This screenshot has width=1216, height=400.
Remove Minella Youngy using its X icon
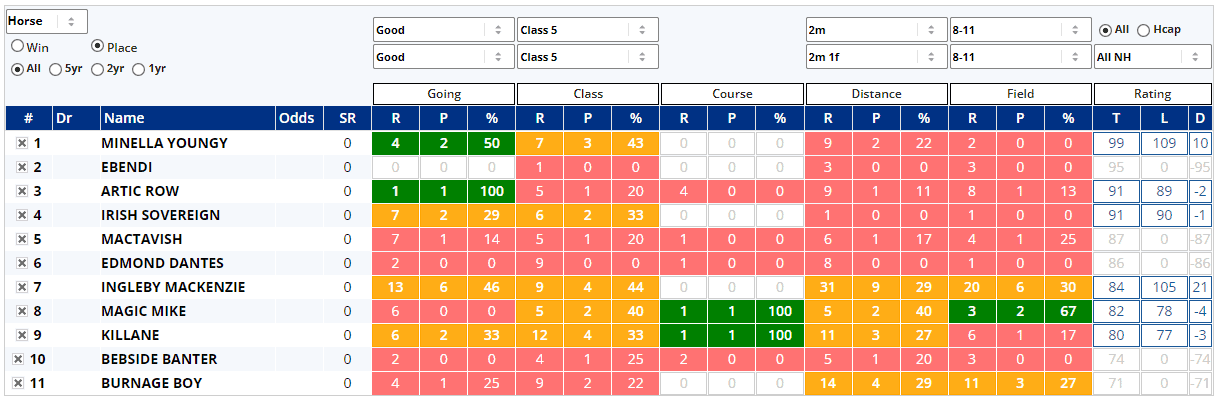[x=21, y=143]
